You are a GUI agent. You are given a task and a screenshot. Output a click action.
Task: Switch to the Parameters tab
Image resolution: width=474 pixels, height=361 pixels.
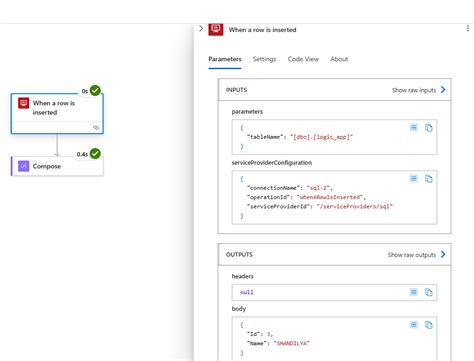(225, 59)
